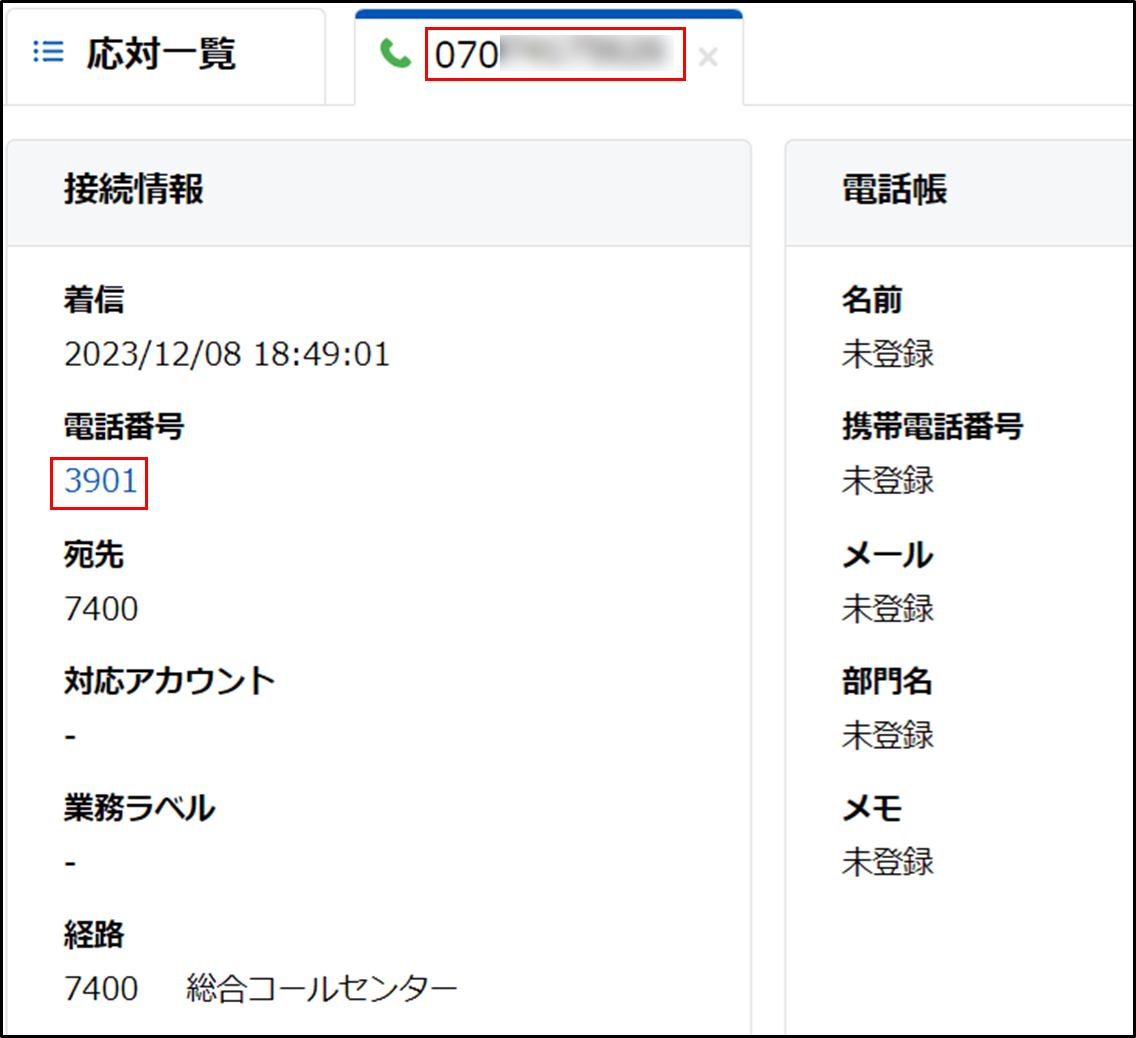
Task: Click the 7400 value under 宛先
Action: [x=101, y=608]
